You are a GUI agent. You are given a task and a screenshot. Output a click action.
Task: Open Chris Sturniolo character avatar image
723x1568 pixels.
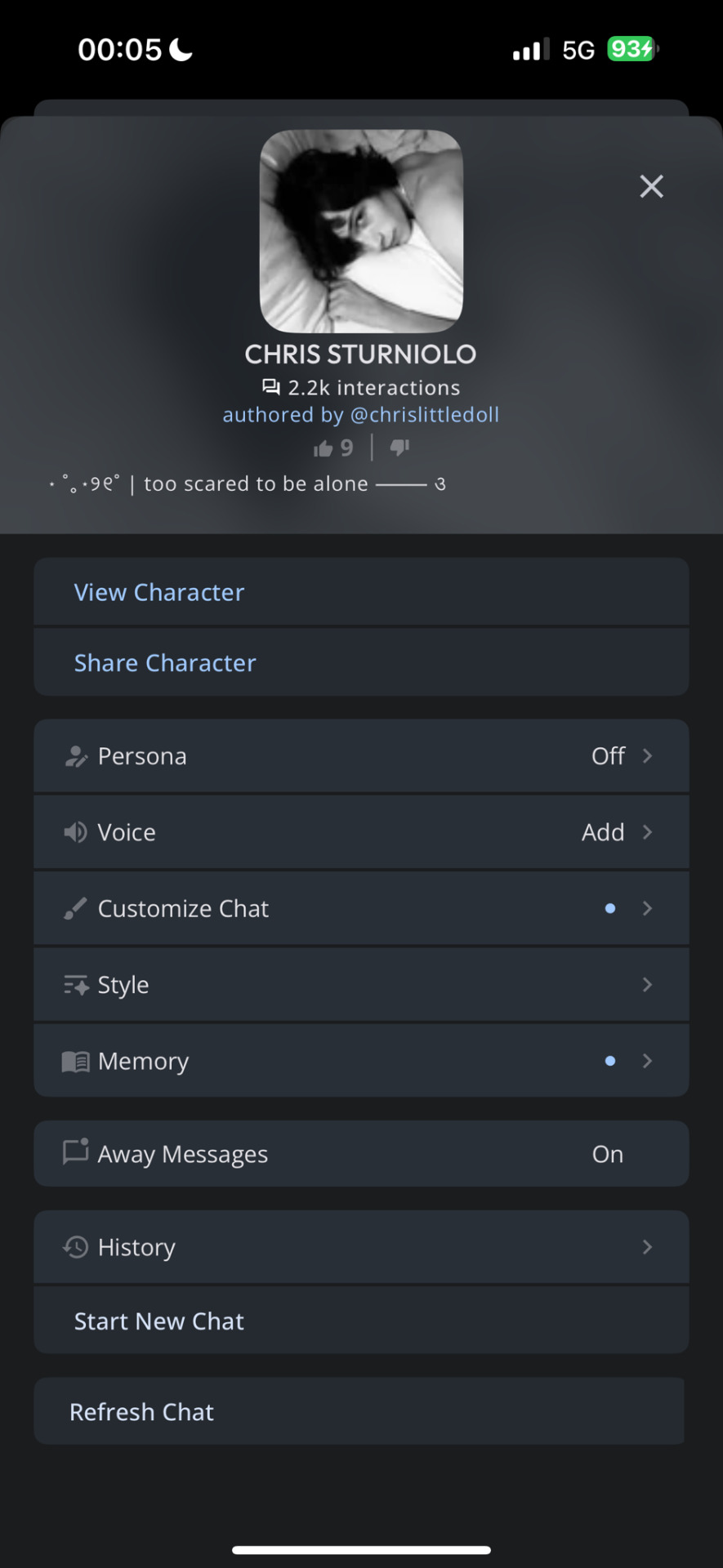[361, 231]
